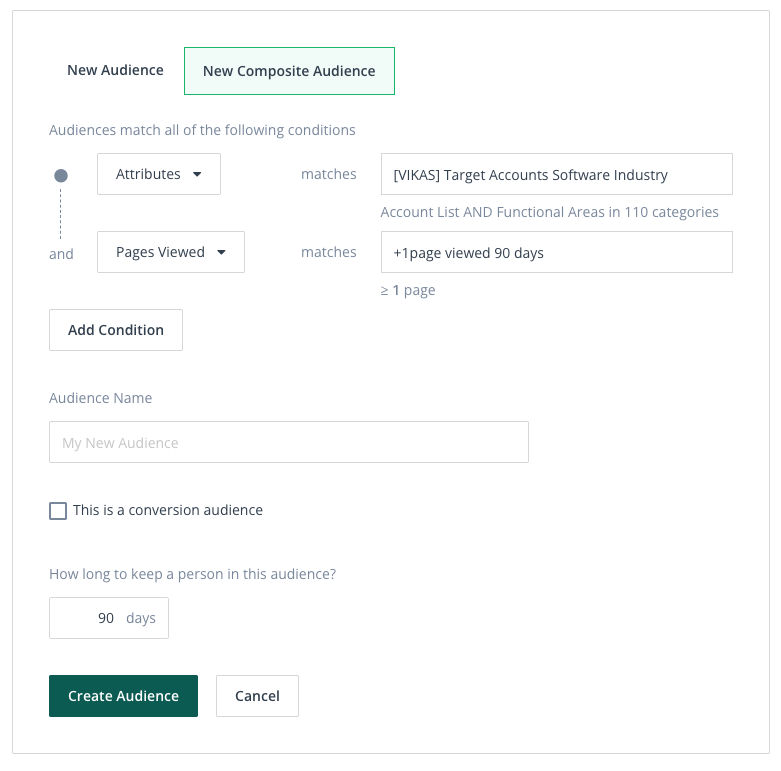Click the 90 days duration field
The height and width of the screenshot is (771, 781).
(109, 618)
